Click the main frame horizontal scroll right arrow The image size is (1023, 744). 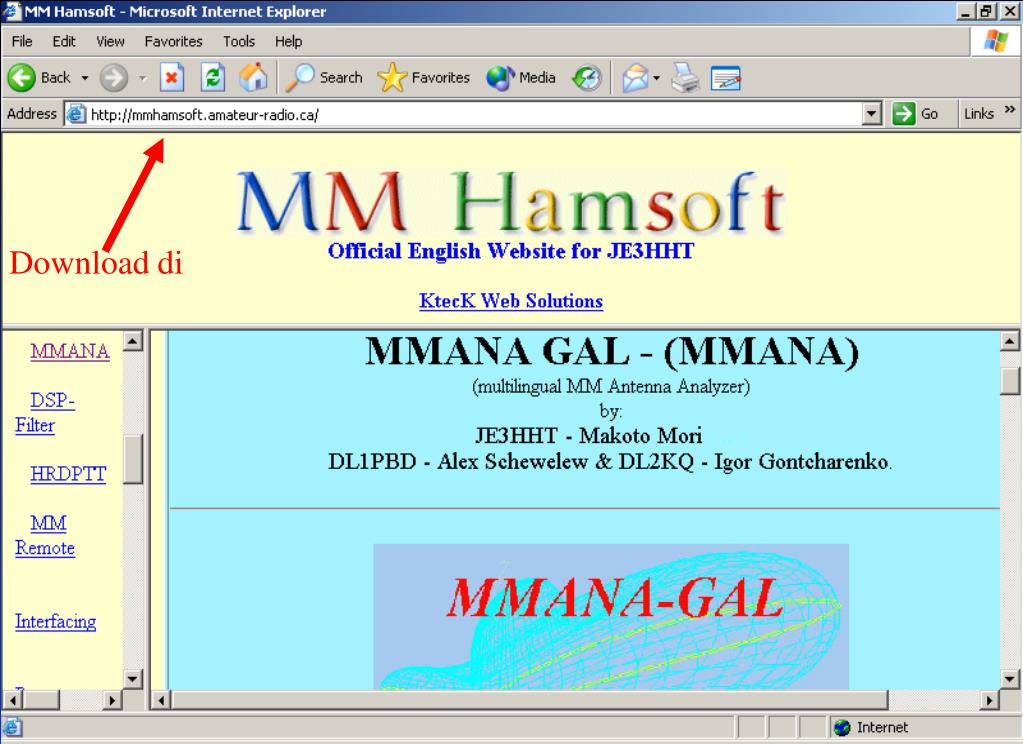990,700
